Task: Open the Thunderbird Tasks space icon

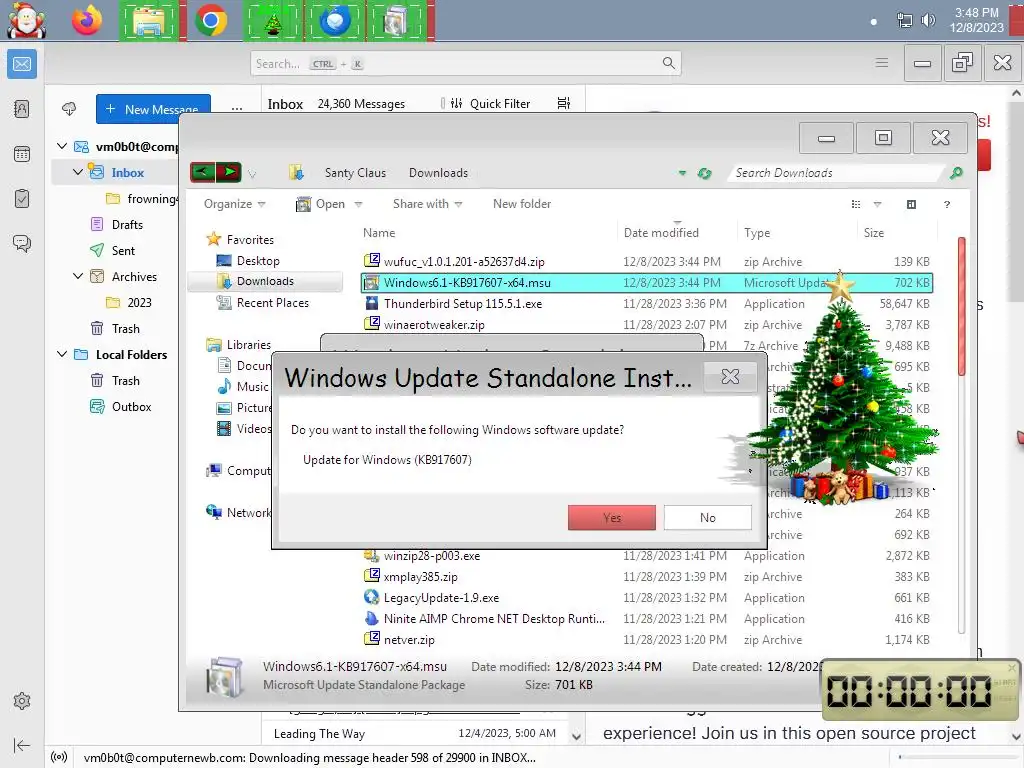Action: (22, 199)
